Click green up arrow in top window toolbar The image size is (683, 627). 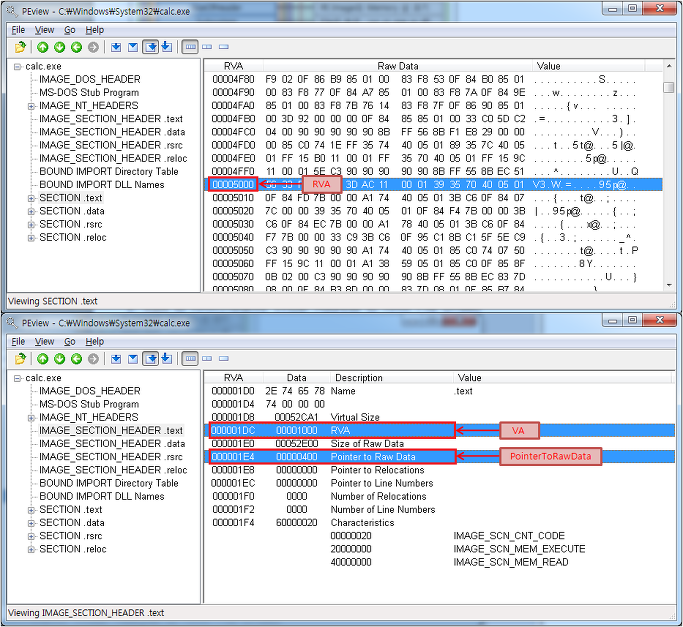coord(43,47)
